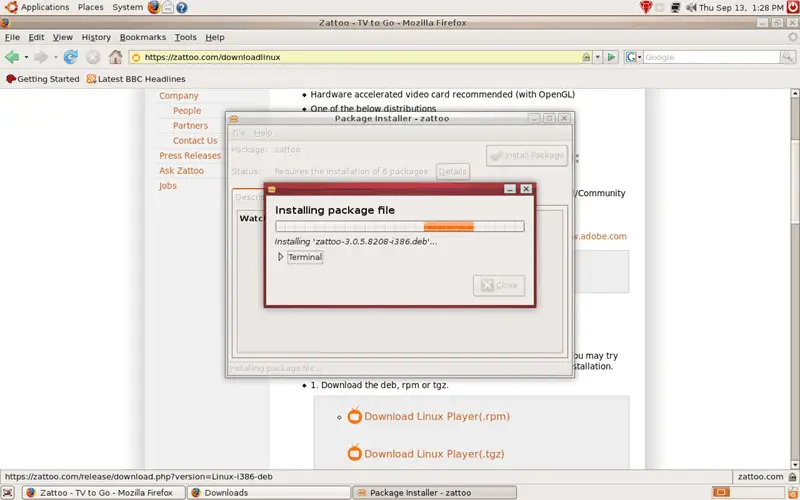Click the Latest BBC Headlines feed bookmark
800x500 pixels.
pos(136,79)
